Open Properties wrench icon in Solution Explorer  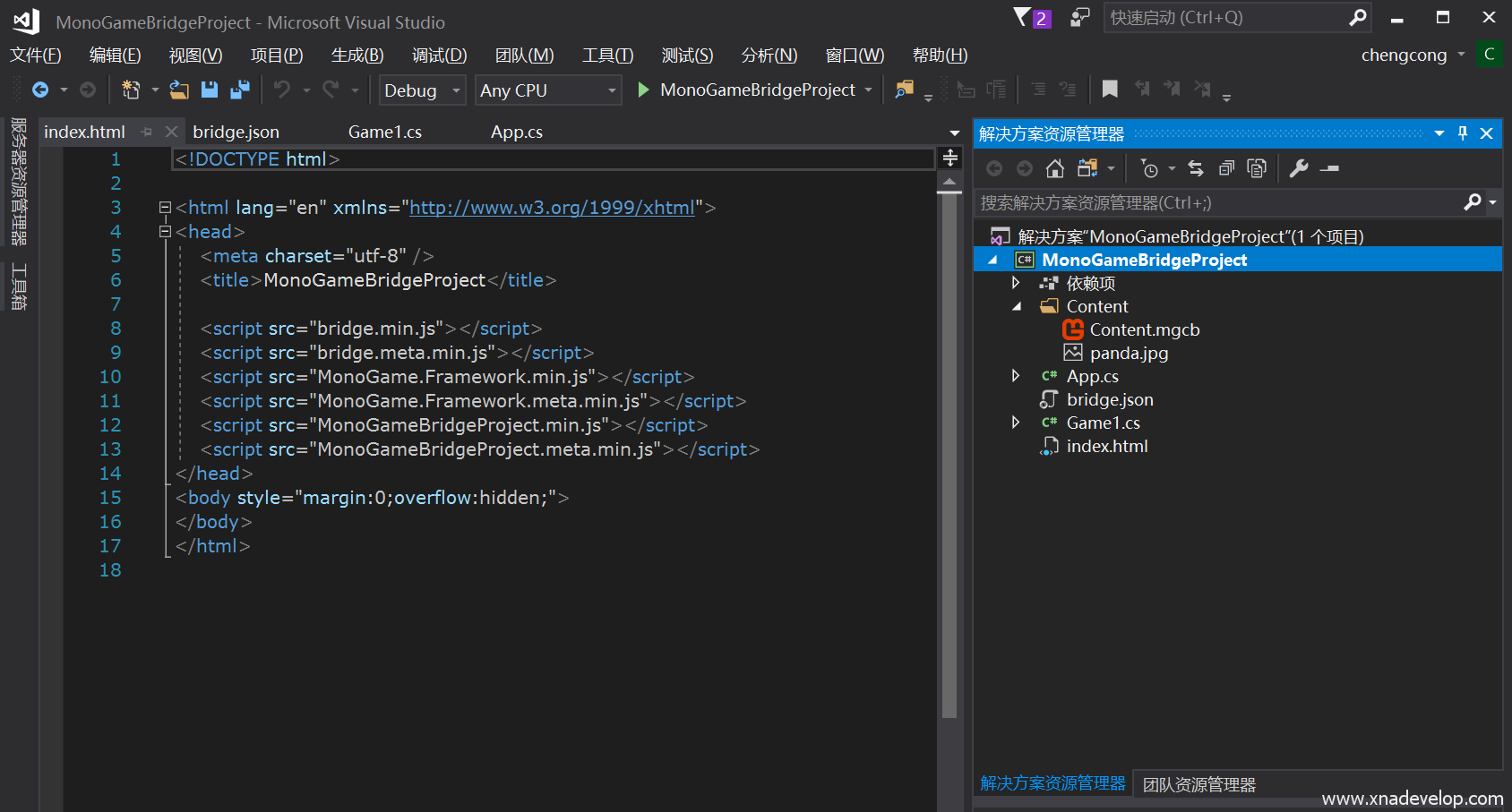pyautogui.click(x=1298, y=168)
